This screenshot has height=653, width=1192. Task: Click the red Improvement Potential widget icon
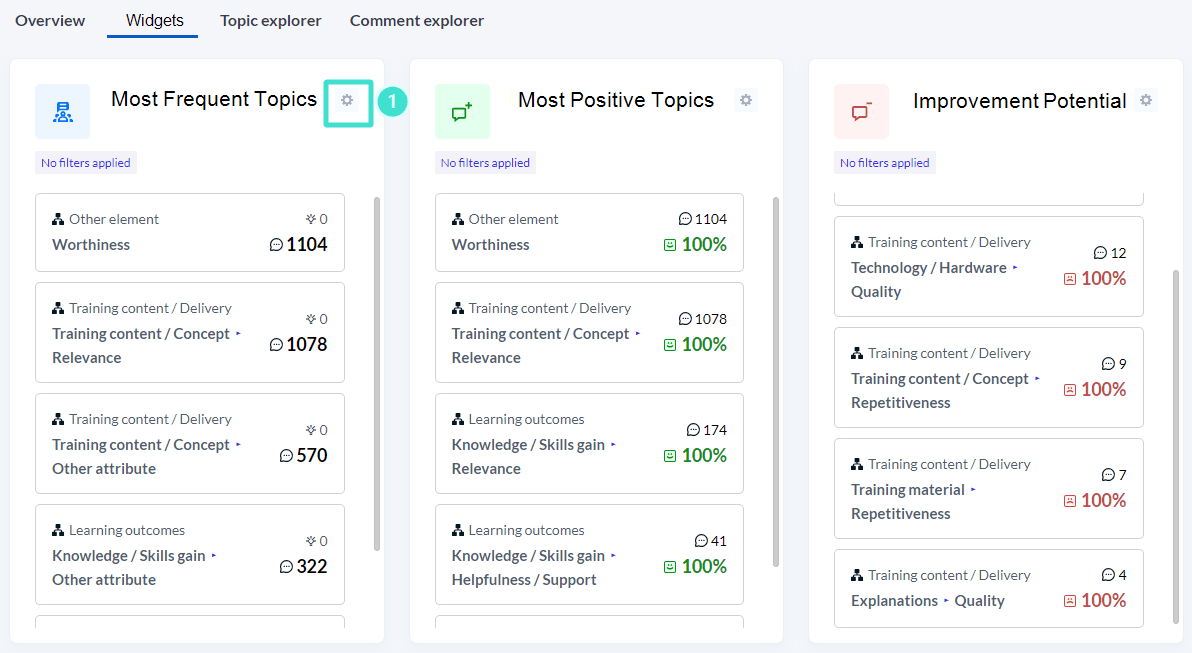click(861, 112)
